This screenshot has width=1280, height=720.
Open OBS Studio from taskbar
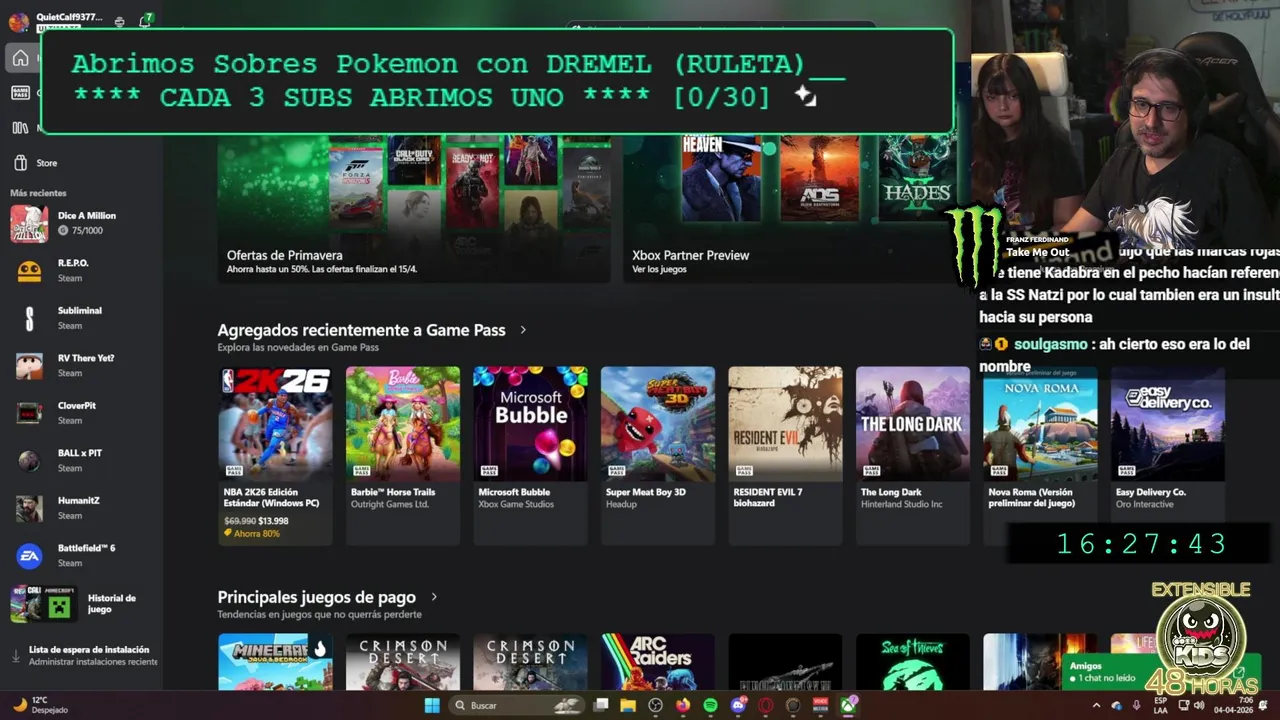pyautogui.click(x=655, y=705)
